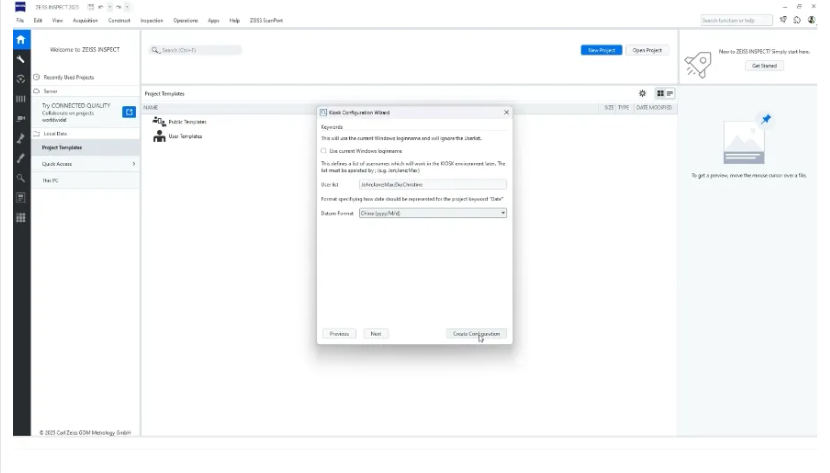Switch to list view icon

(x=670, y=93)
